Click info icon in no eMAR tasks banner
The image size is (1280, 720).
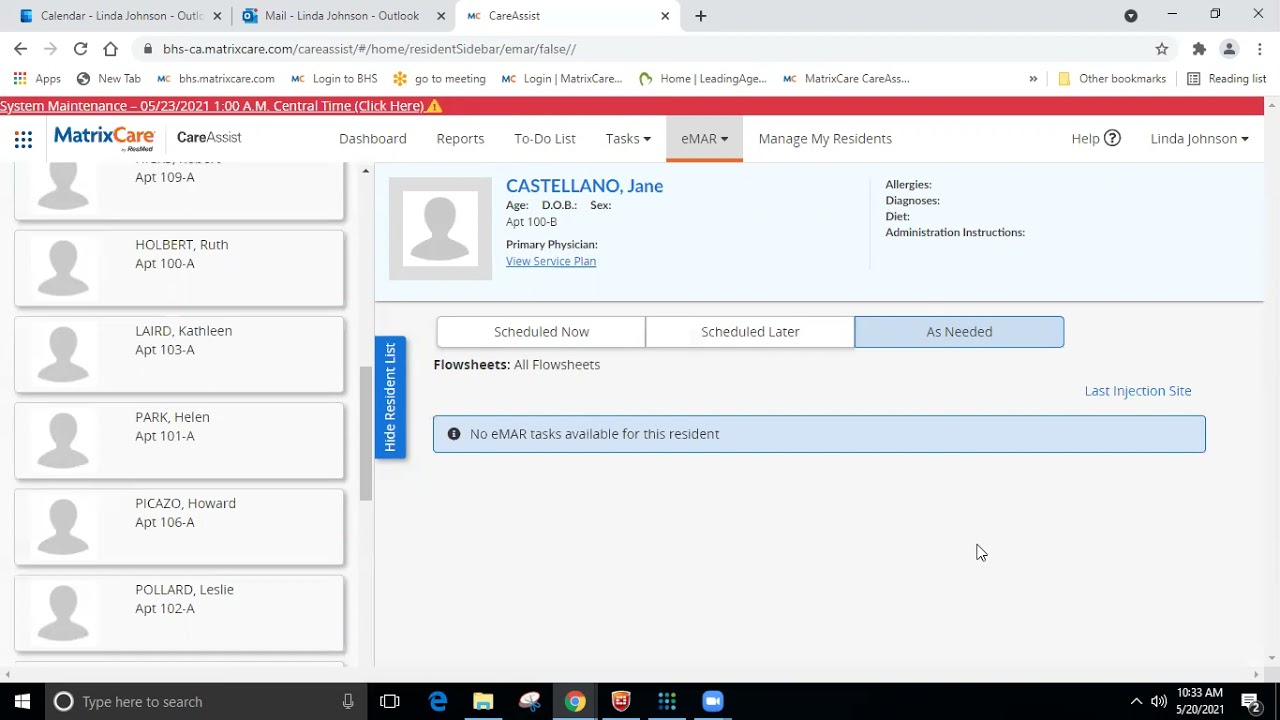coord(454,434)
